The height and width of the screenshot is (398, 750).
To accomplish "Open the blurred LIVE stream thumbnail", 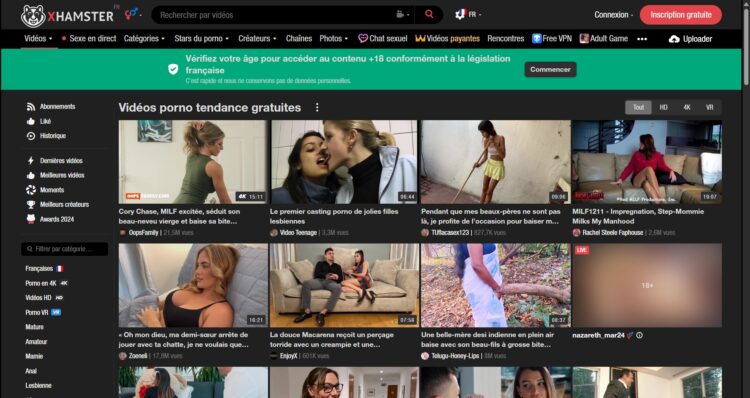I will tap(647, 285).
